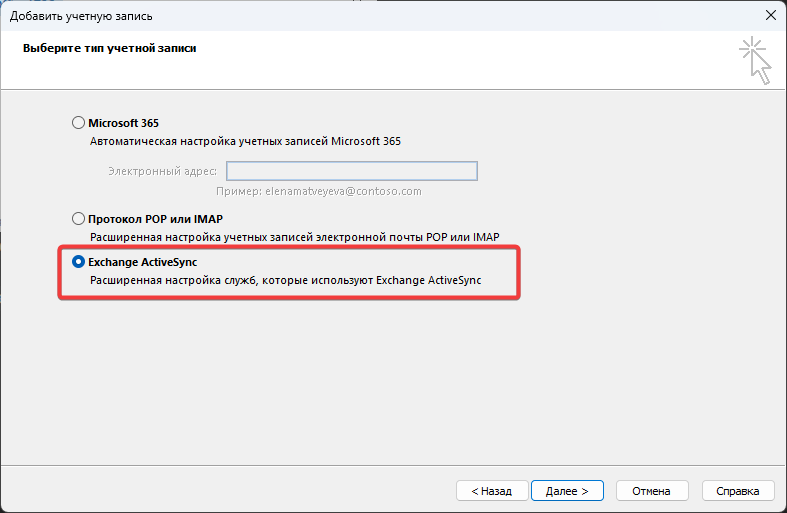Proceed by clicking Далее button
The width and height of the screenshot is (787, 513).
(566, 491)
